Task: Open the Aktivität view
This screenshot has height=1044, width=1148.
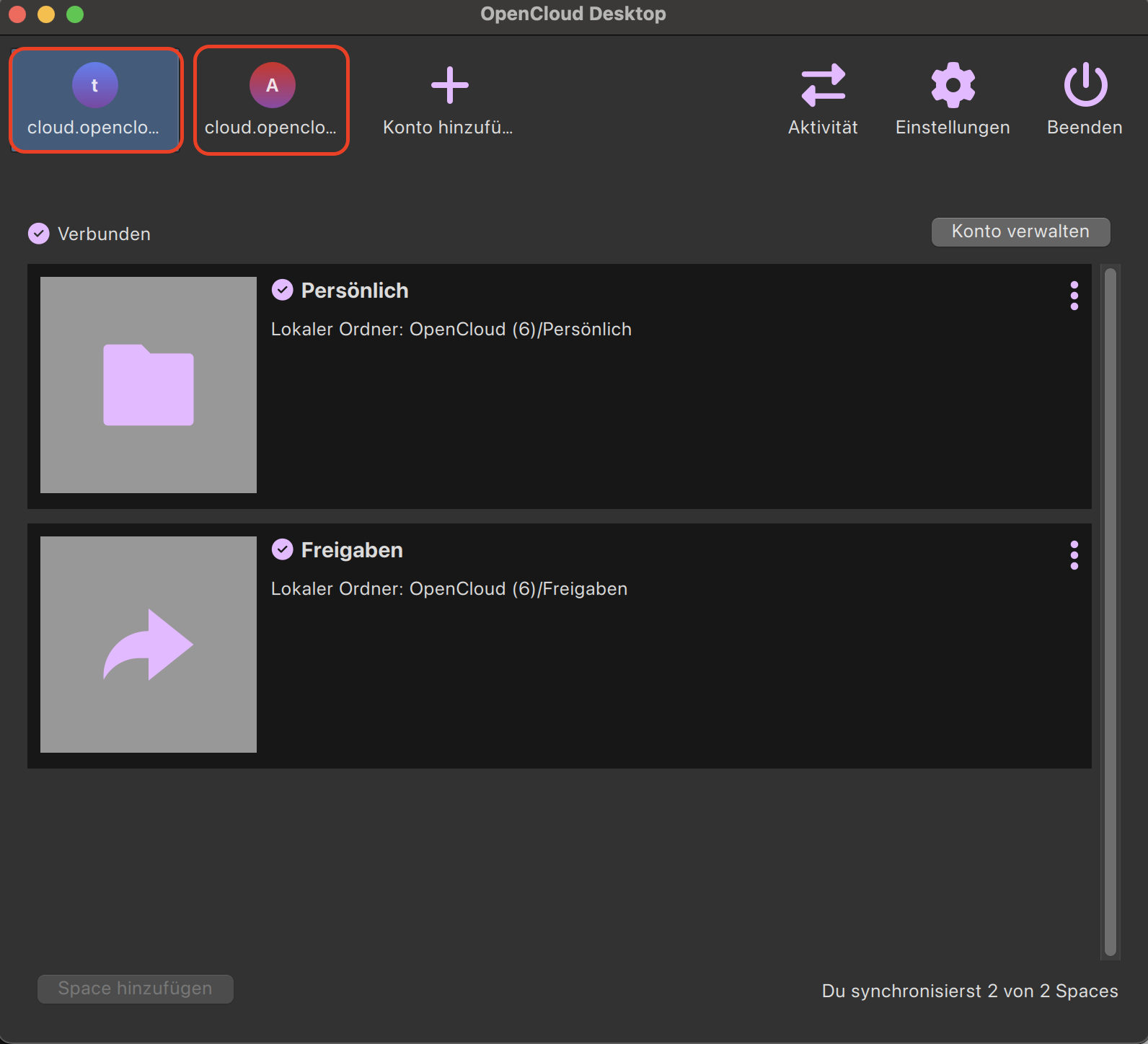Action: (x=823, y=99)
